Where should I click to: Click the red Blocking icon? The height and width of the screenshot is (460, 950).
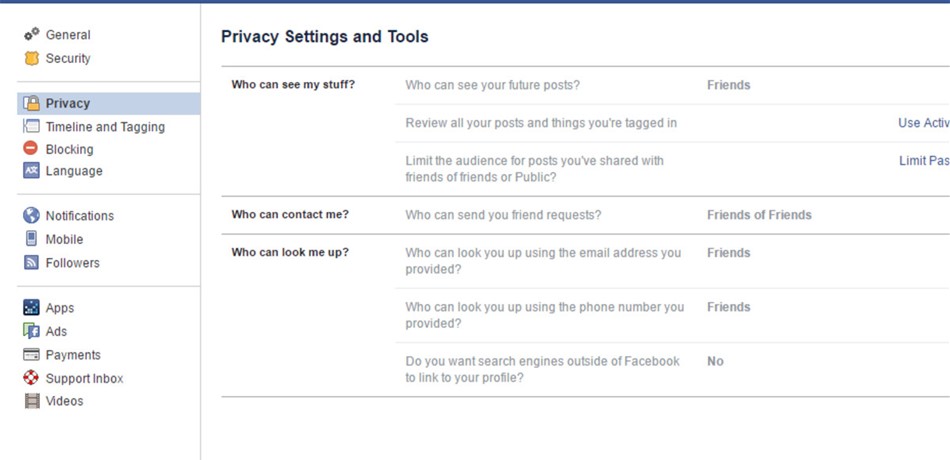[x=31, y=148]
